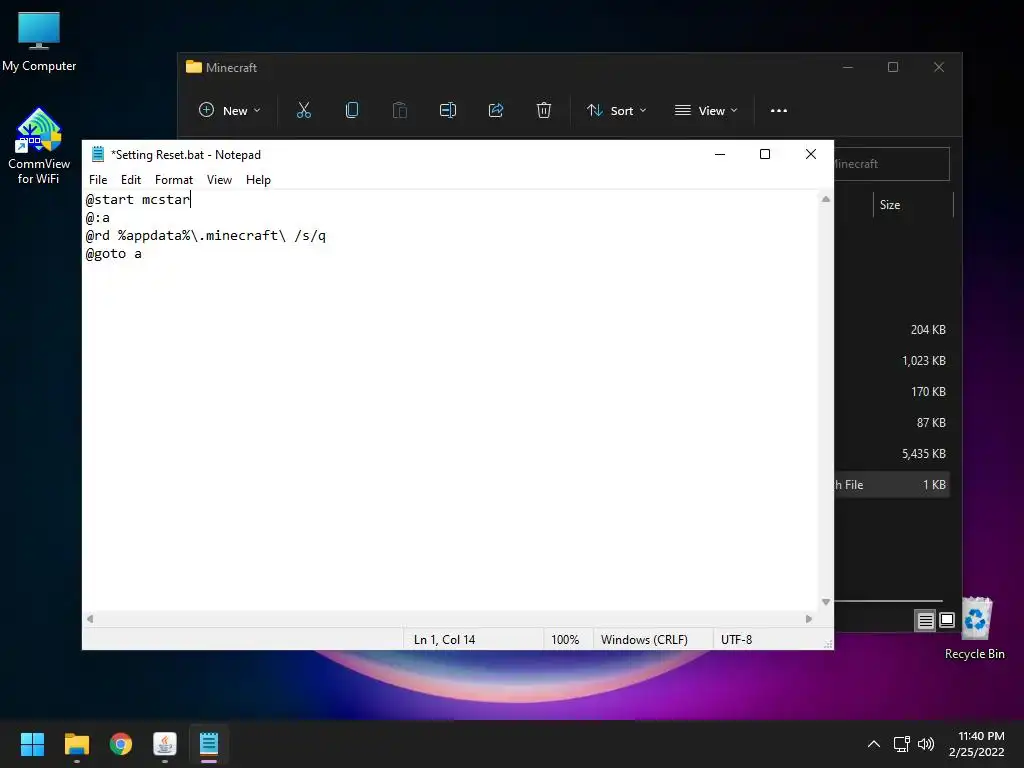Click the Share icon in Explorer toolbar
Screen dimensions: 1024x768
496,110
